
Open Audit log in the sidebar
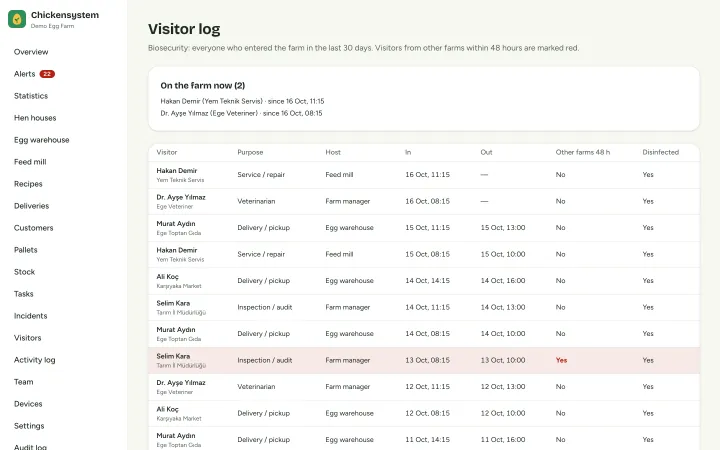(x=30, y=447)
